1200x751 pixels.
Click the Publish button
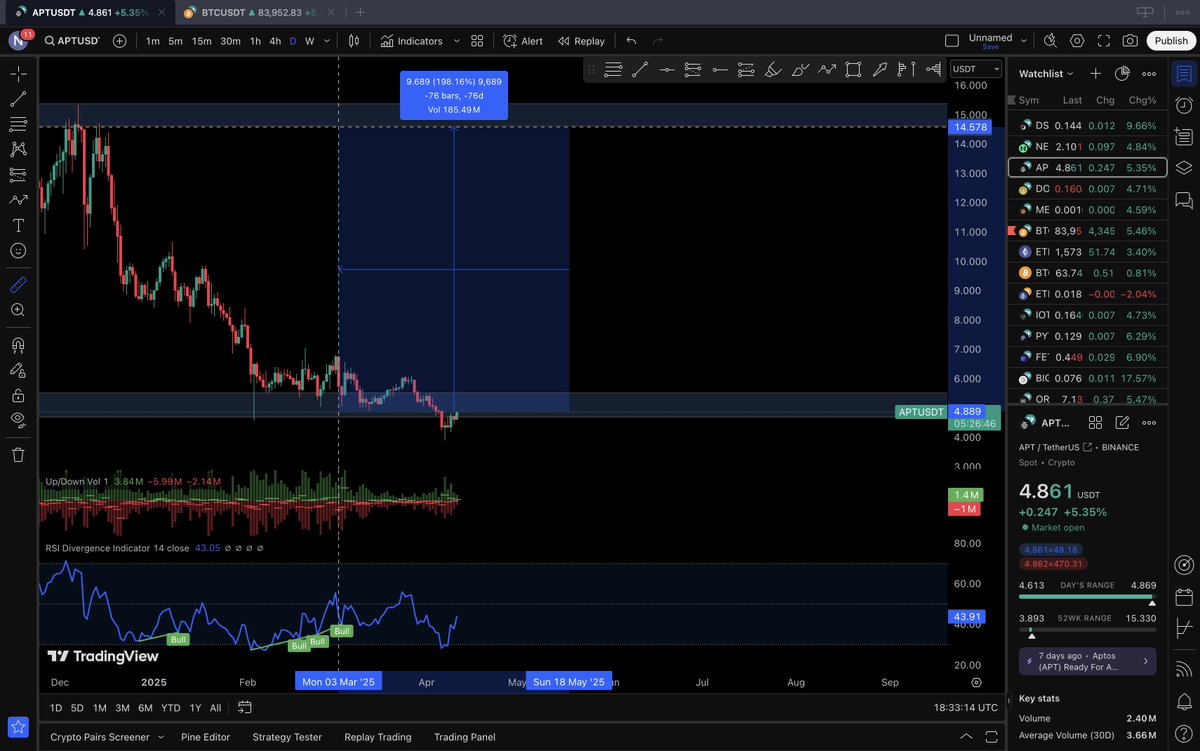(1171, 41)
